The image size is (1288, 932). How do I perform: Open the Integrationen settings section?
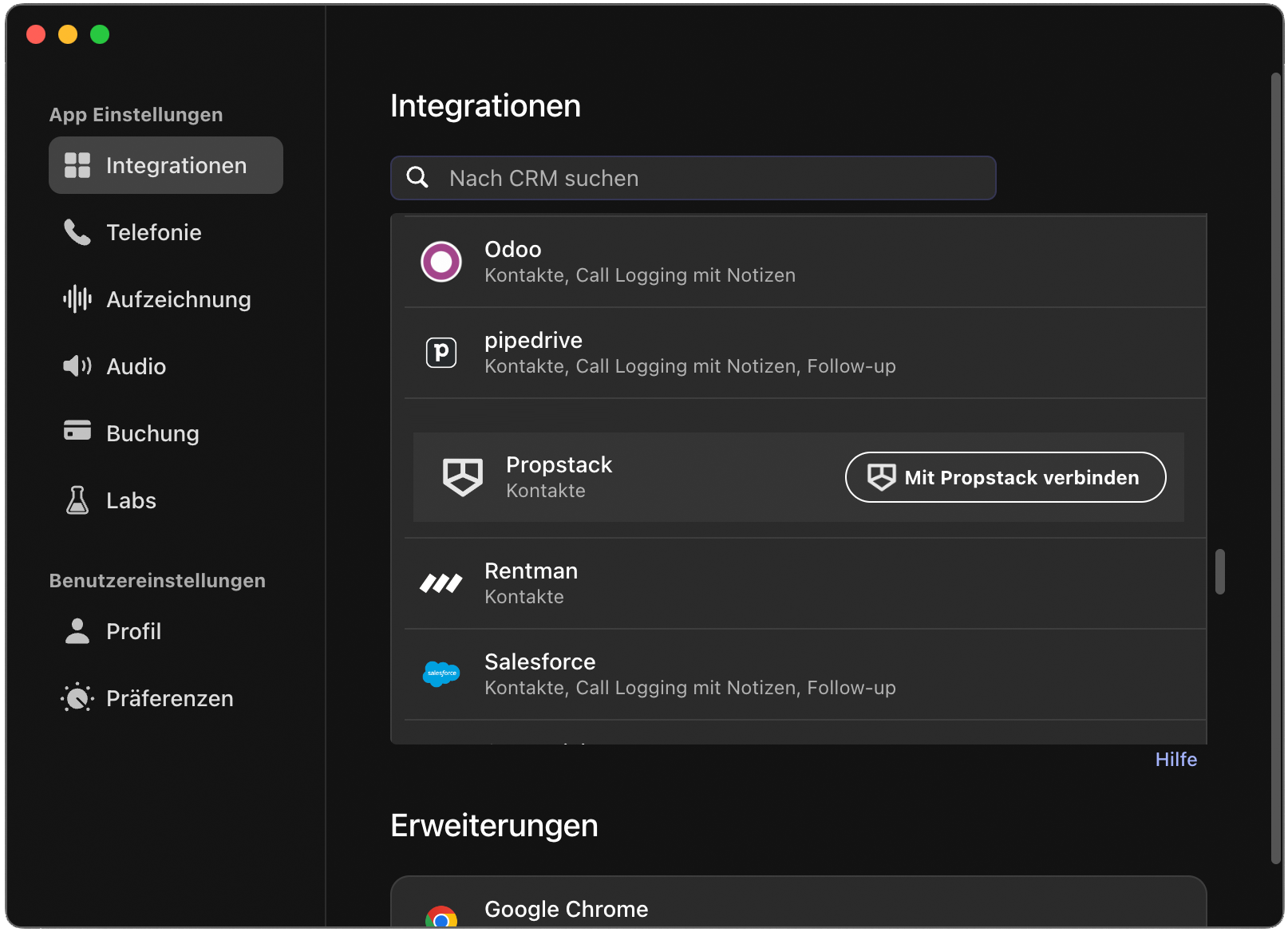click(x=166, y=165)
